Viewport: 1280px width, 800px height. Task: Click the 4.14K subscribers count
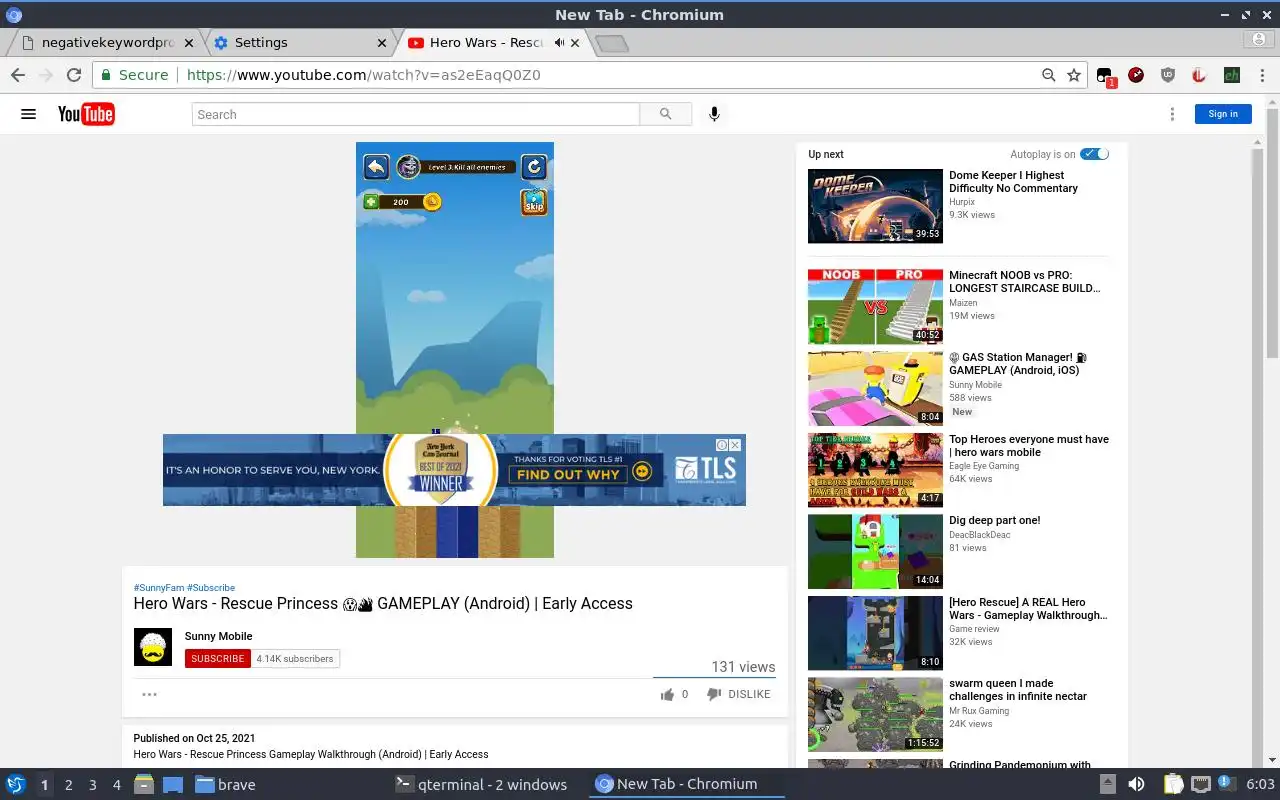pos(295,658)
